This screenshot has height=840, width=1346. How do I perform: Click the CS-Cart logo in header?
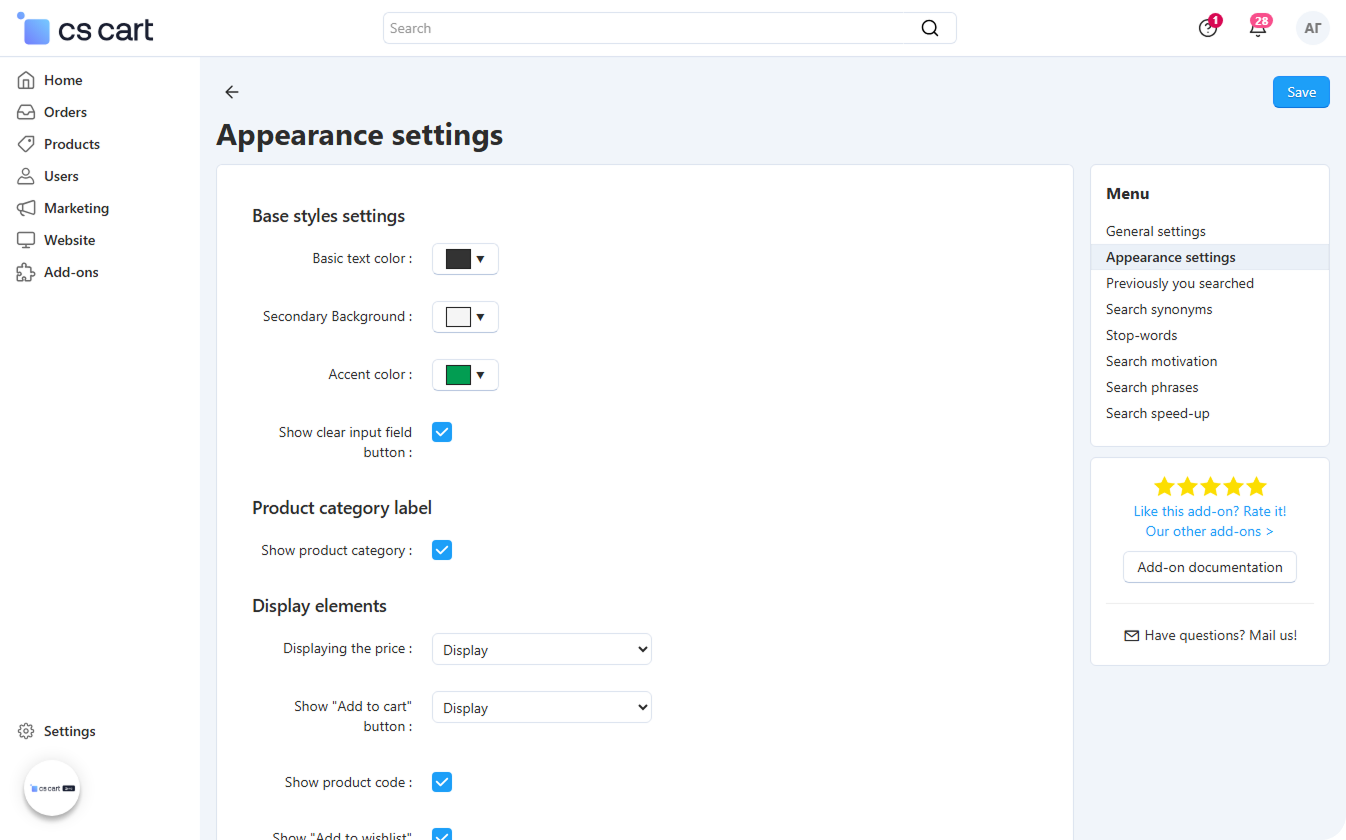click(87, 30)
